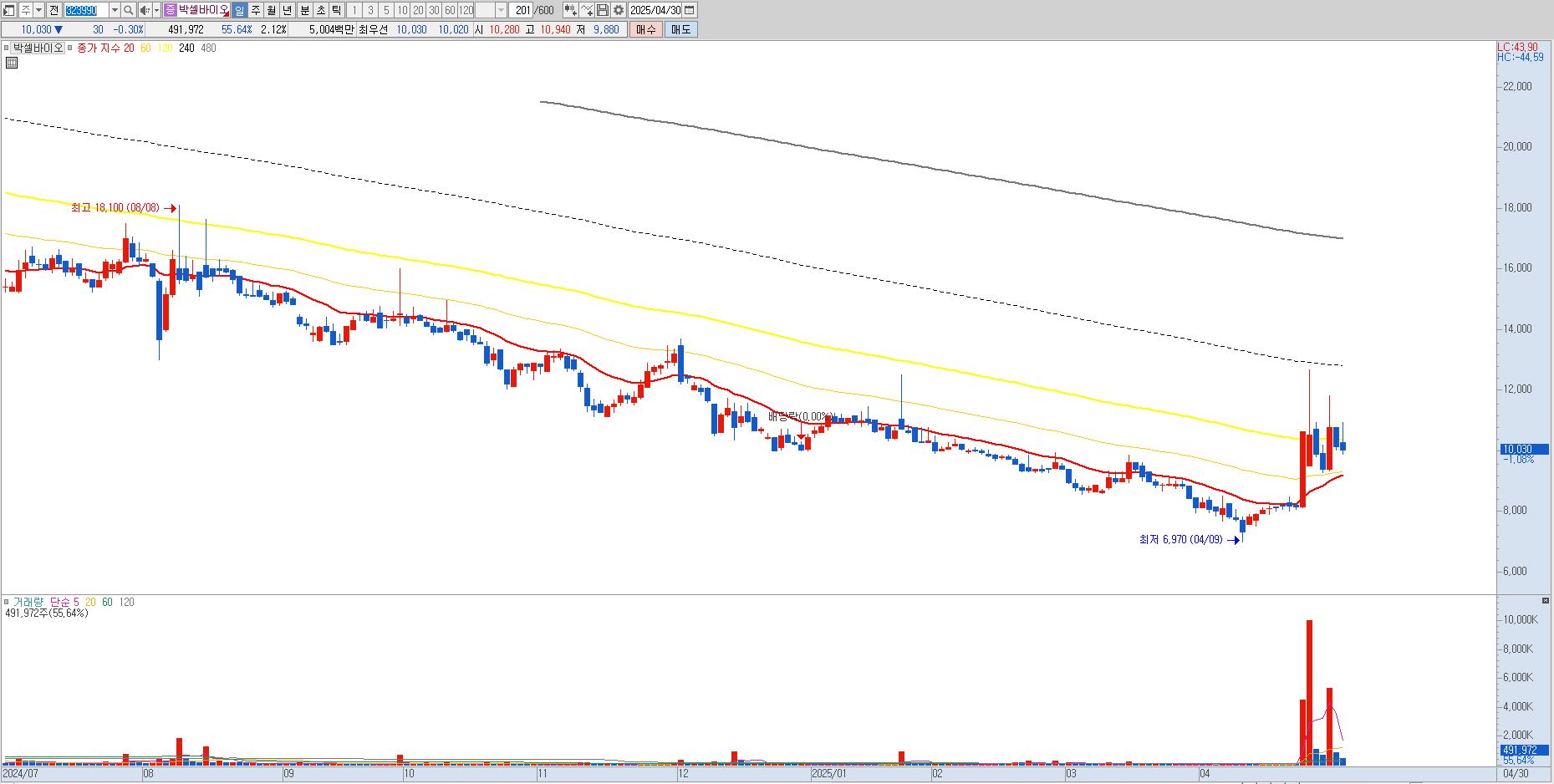Click the line drawing tool icon
The width and height of the screenshot is (1554, 784).
pyautogui.click(x=587, y=10)
